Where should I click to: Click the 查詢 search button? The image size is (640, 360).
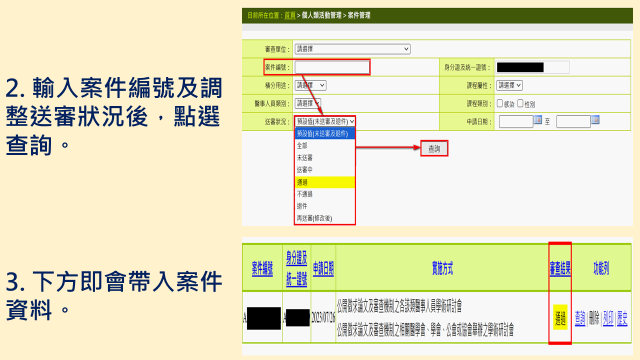(434, 149)
